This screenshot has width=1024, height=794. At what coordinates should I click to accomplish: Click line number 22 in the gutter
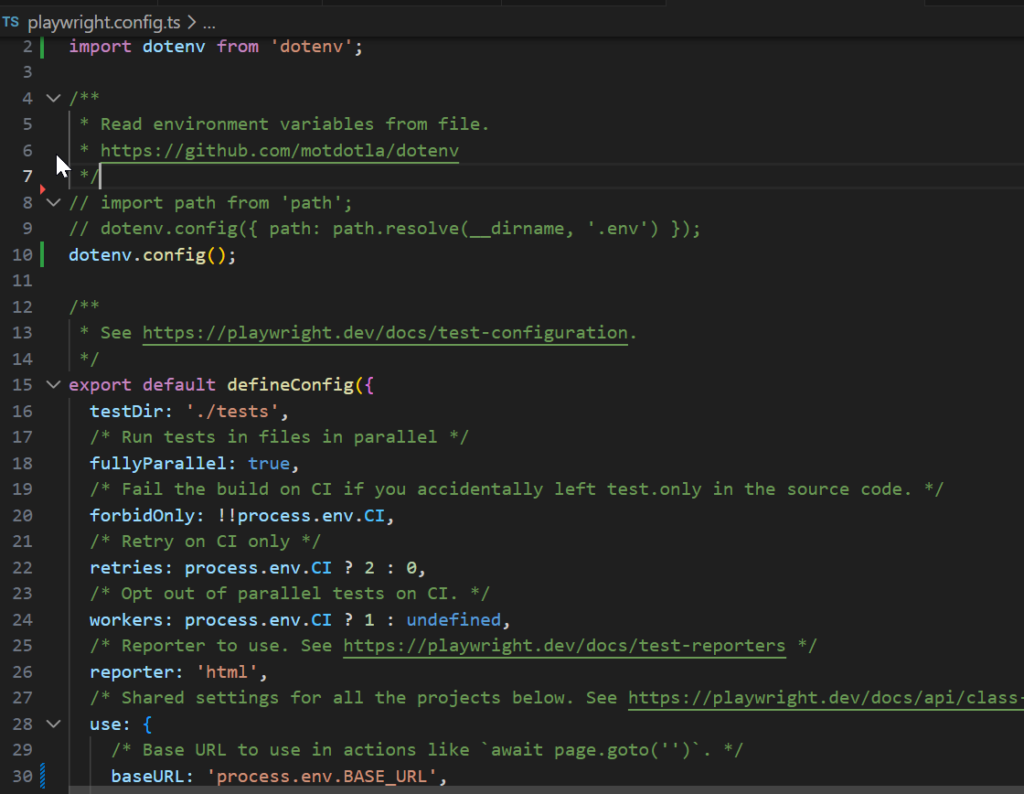22,567
